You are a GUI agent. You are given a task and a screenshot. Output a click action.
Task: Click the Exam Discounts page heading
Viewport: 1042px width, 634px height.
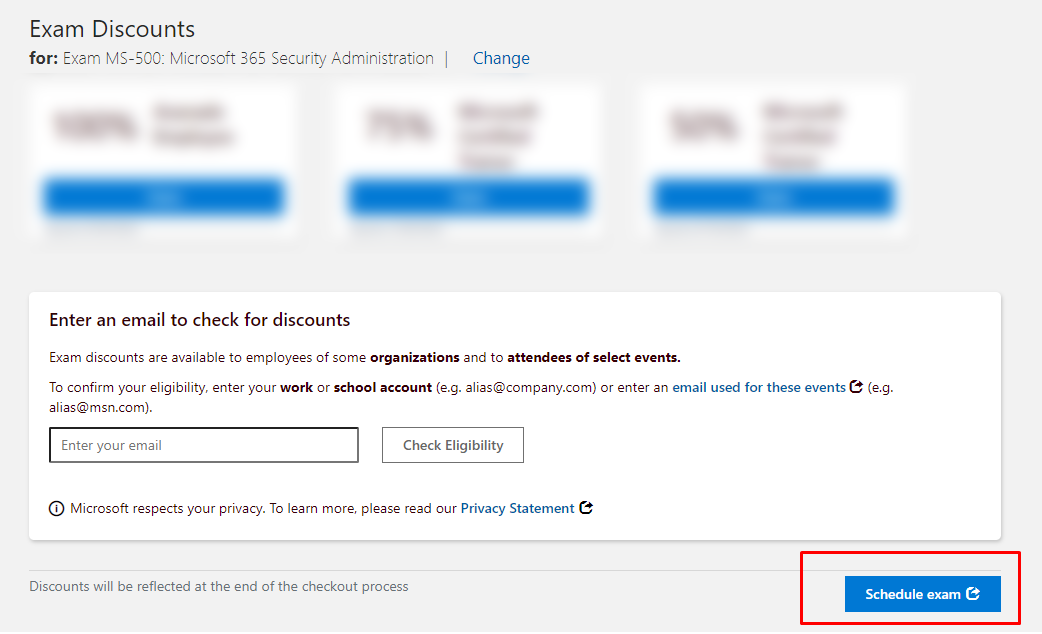[x=112, y=29]
